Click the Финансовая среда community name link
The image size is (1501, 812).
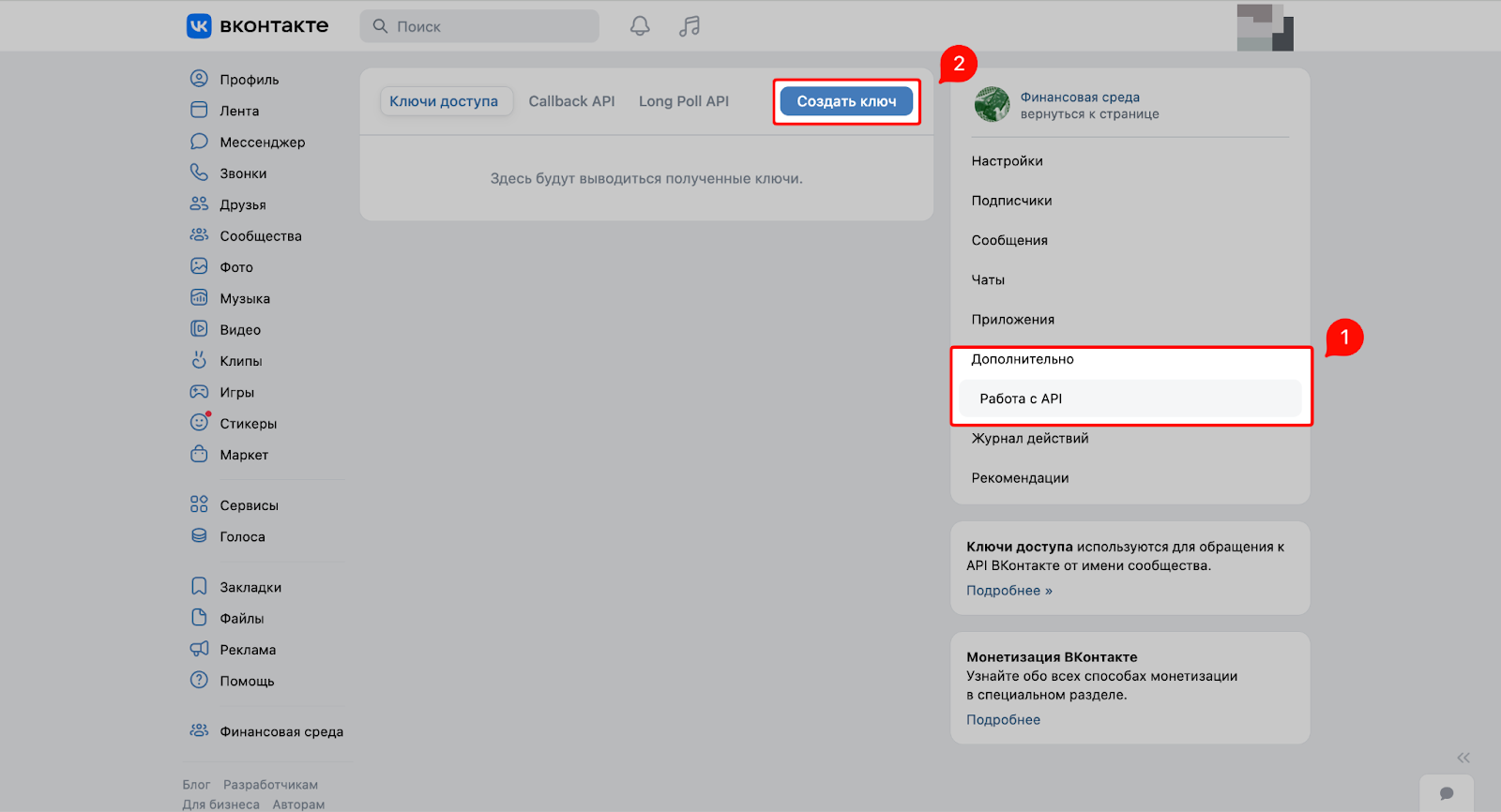click(x=1080, y=97)
